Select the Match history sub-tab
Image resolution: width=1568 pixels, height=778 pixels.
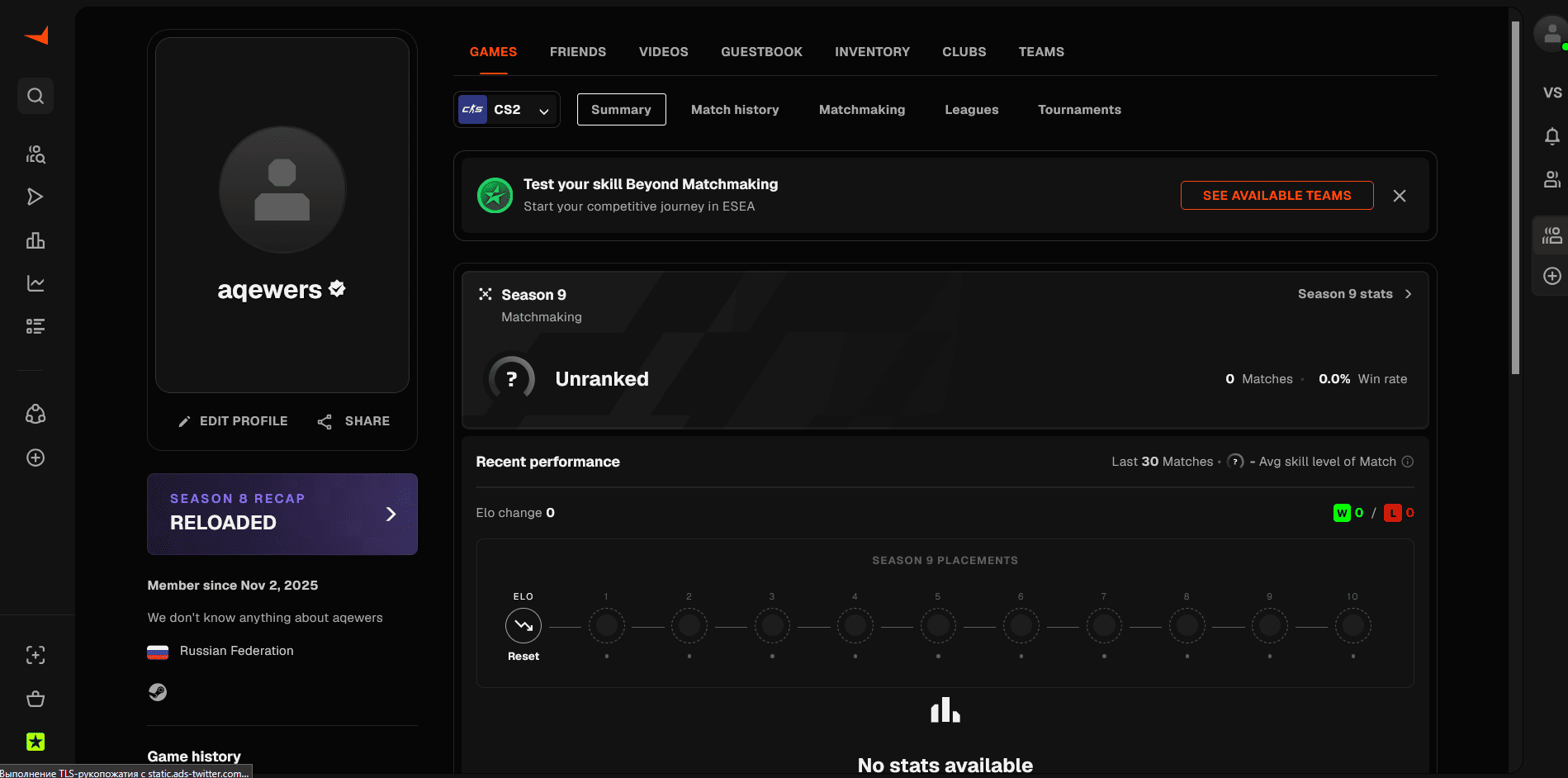tap(735, 110)
